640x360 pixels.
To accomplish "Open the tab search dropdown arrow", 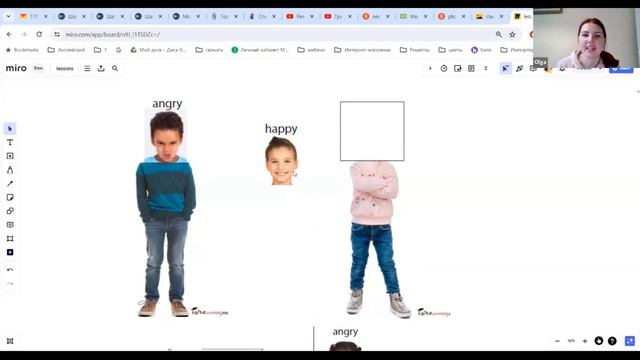I will pyautogui.click(x=8, y=16).
